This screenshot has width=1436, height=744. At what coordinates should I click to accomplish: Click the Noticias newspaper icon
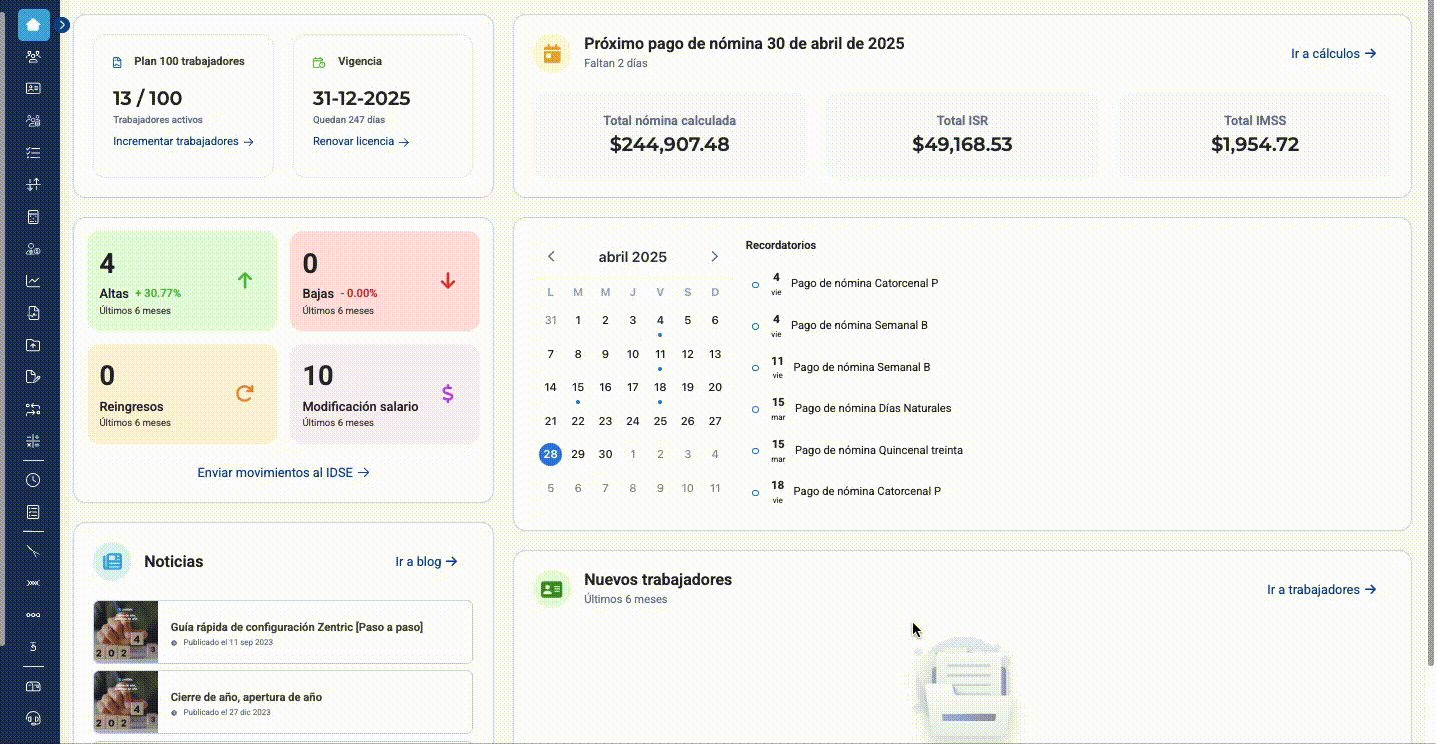point(112,562)
